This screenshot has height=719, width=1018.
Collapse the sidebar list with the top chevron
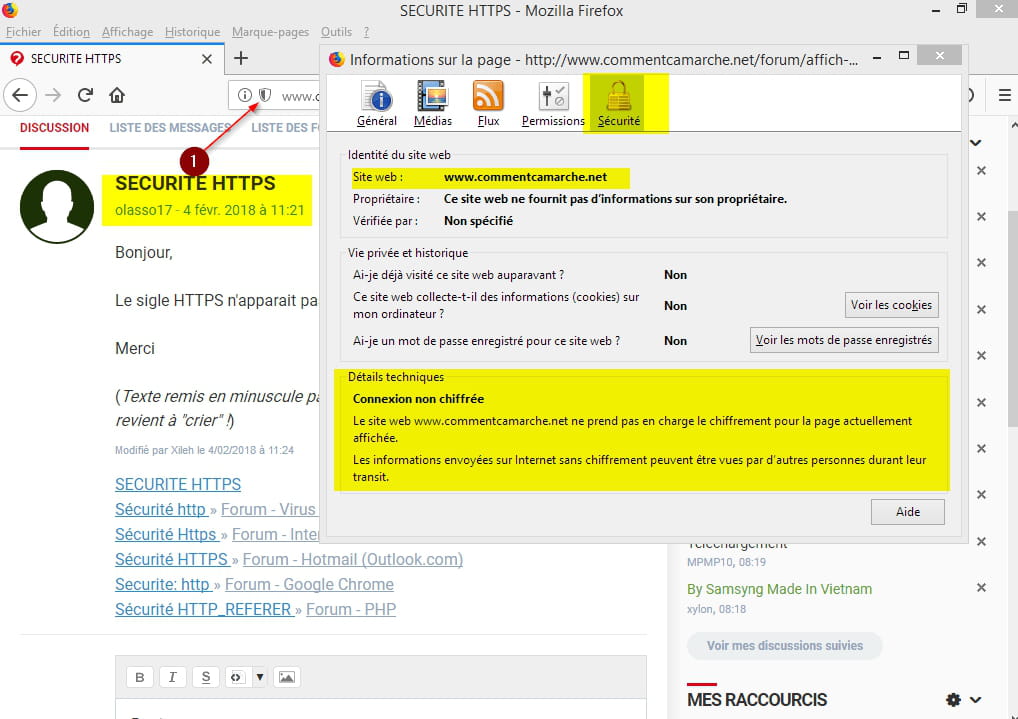click(976, 143)
